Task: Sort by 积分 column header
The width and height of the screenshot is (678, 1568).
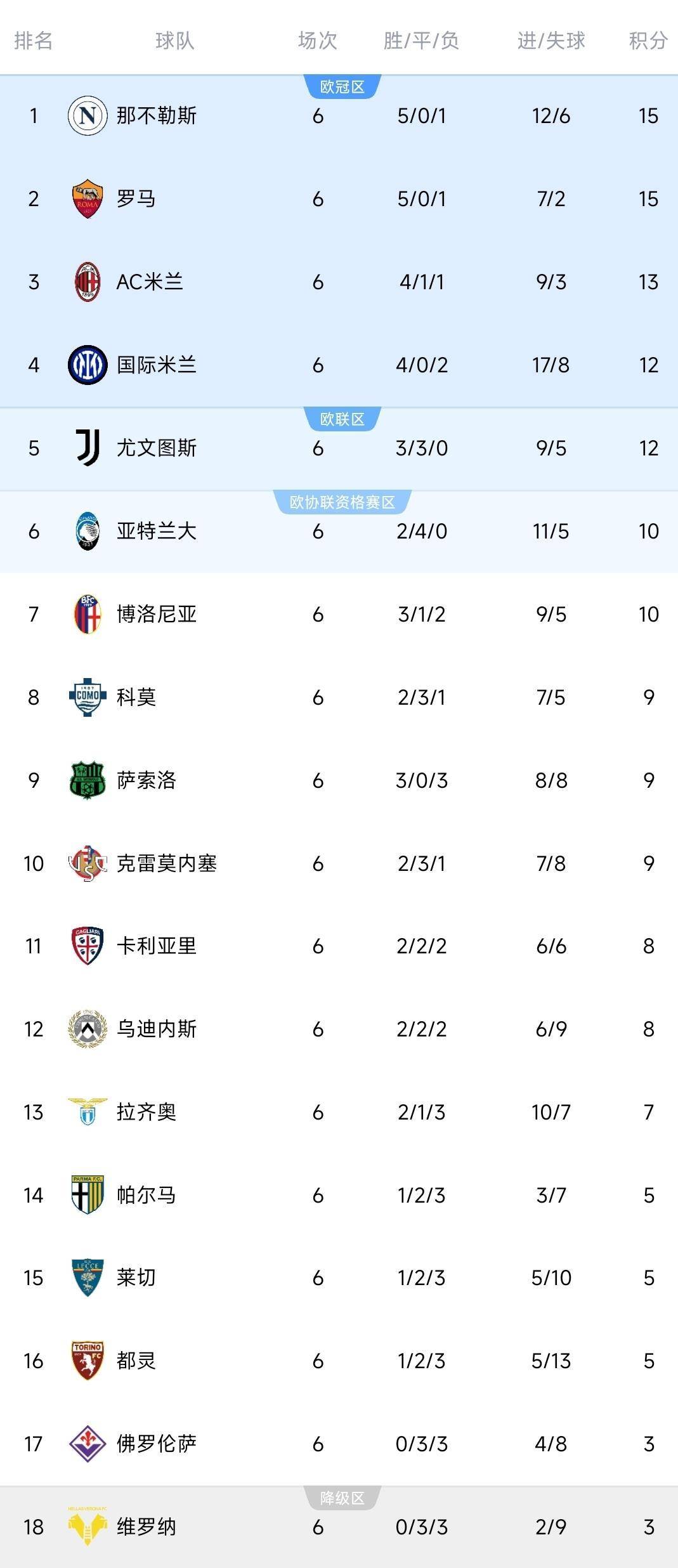Action: click(648, 41)
